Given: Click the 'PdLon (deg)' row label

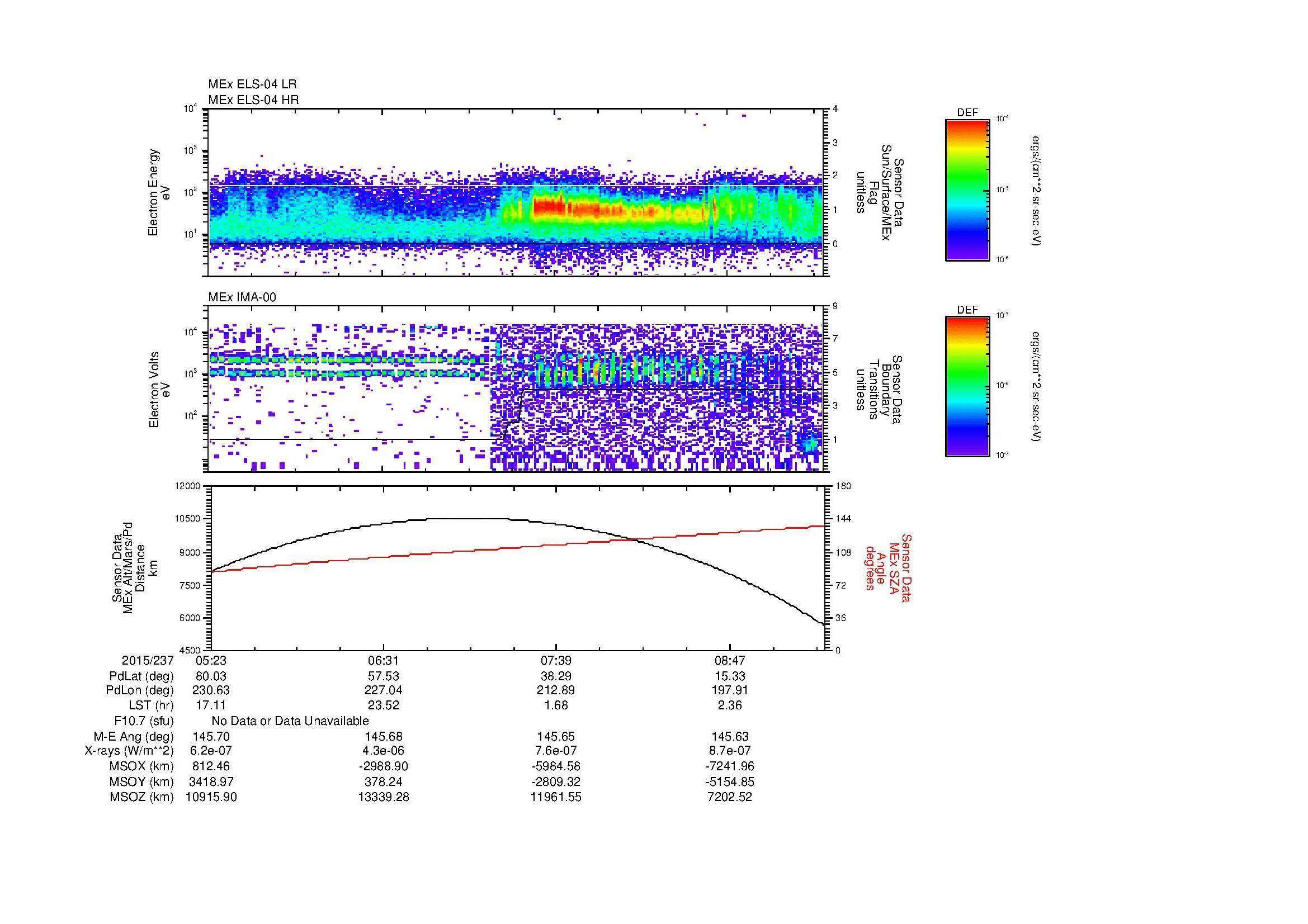Looking at the screenshot, I should click(x=140, y=690).
